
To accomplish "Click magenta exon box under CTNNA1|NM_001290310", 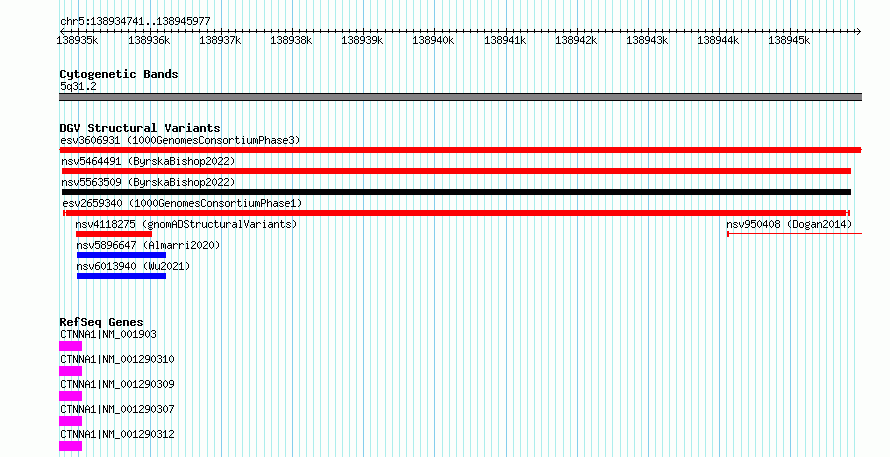I will [x=70, y=371].
